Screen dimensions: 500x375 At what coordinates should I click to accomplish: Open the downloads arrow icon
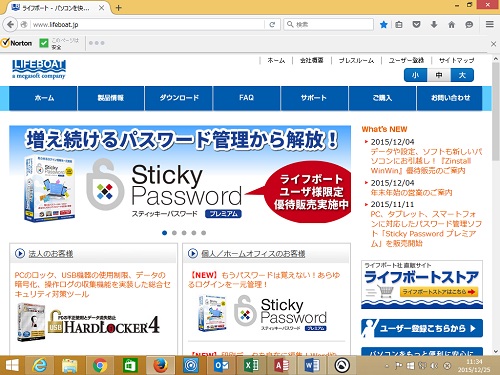(x=434, y=24)
